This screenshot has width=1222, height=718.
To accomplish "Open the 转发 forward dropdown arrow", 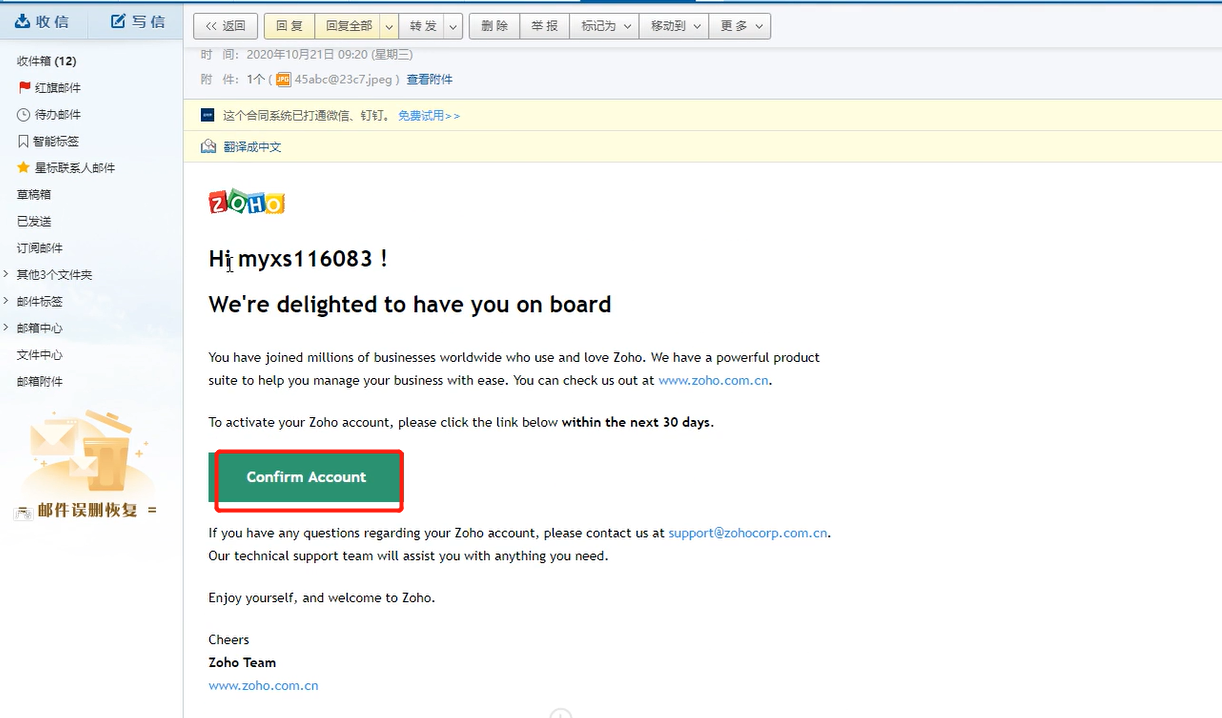I will pos(453,27).
